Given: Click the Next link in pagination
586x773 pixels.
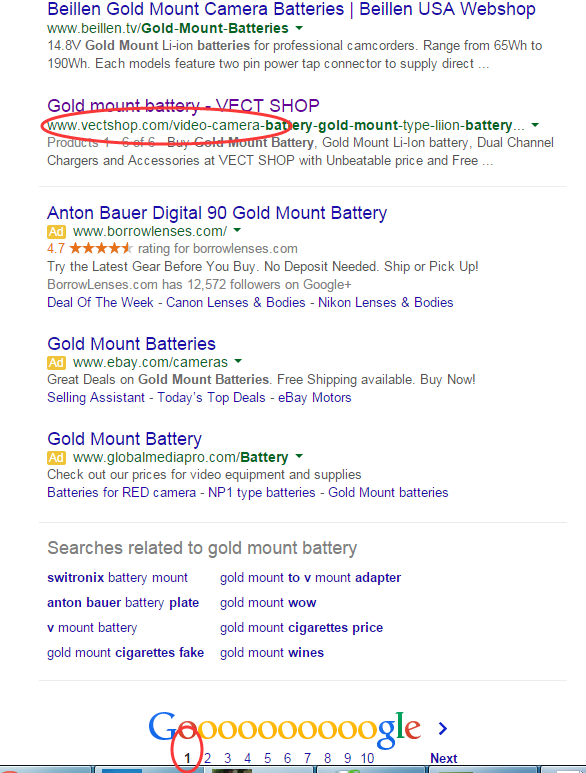Looking at the screenshot, I should click(x=444, y=758).
